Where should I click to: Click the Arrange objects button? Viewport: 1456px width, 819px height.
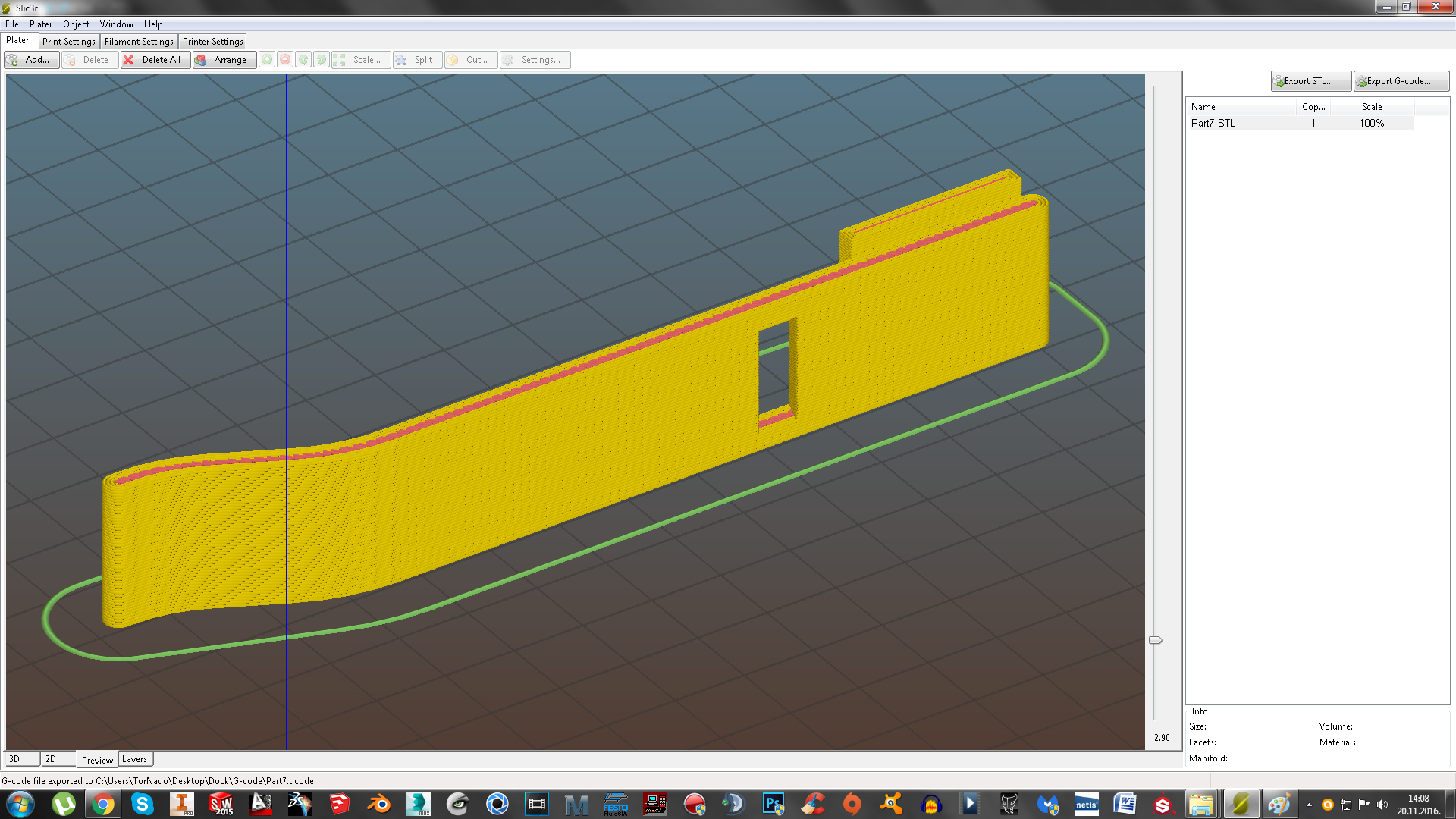click(224, 60)
